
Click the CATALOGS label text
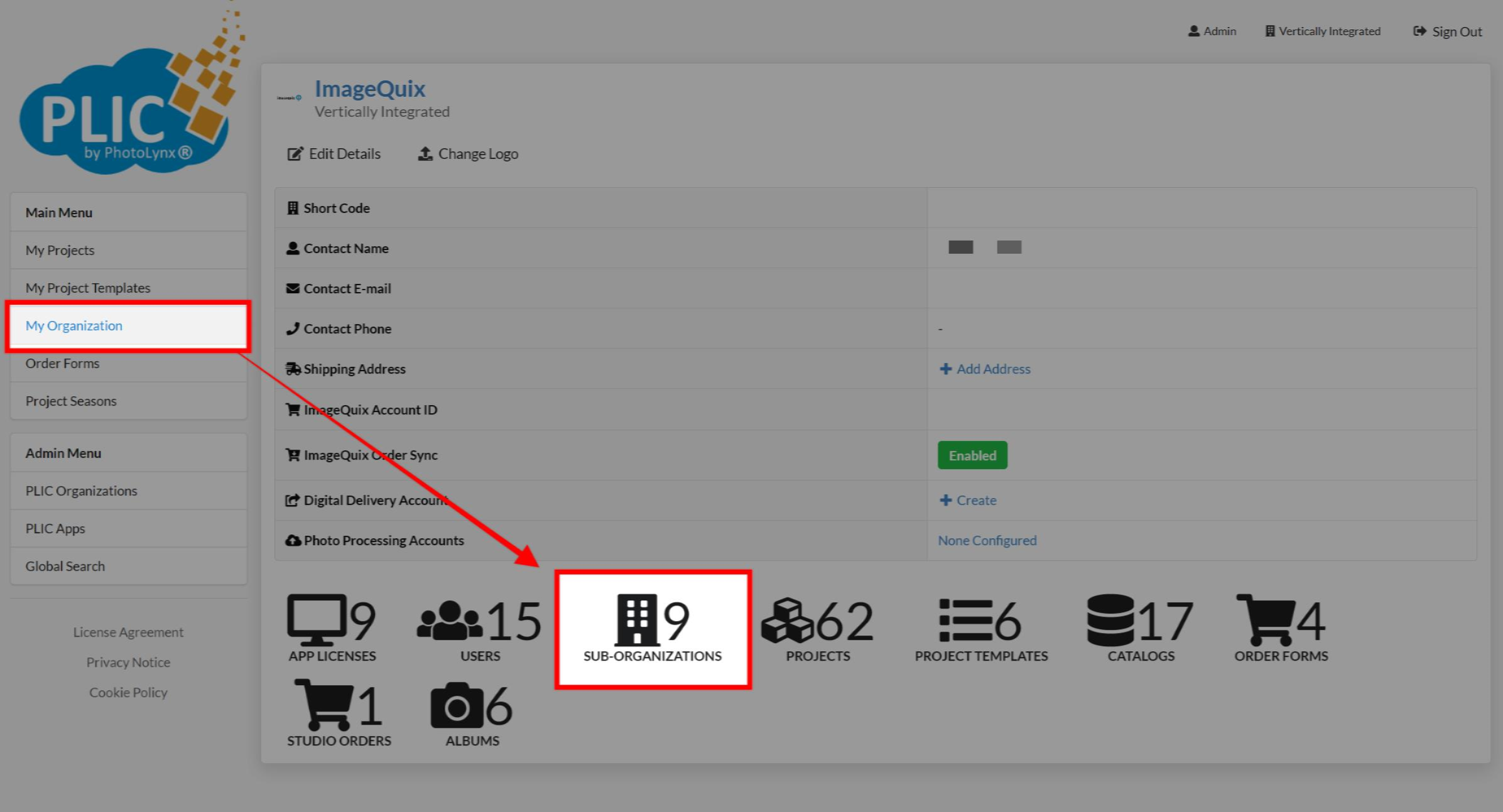(1141, 656)
